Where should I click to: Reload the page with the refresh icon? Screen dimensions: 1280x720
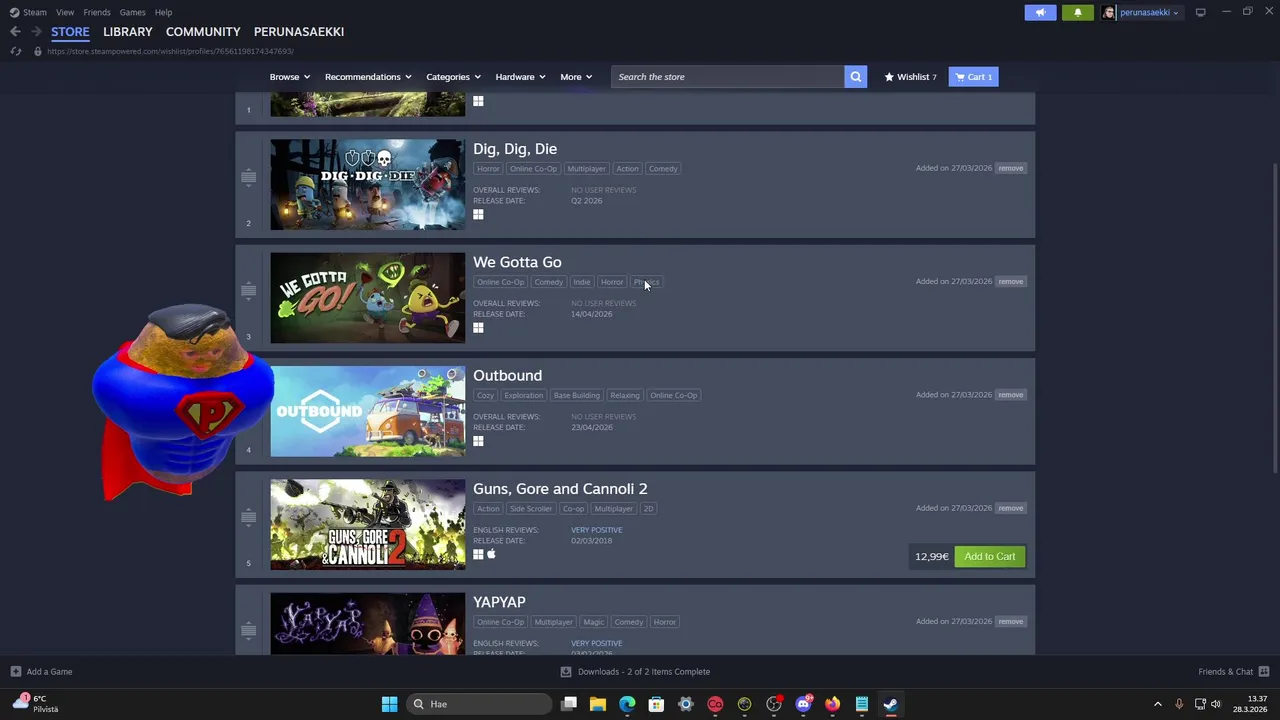click(15, 51)
